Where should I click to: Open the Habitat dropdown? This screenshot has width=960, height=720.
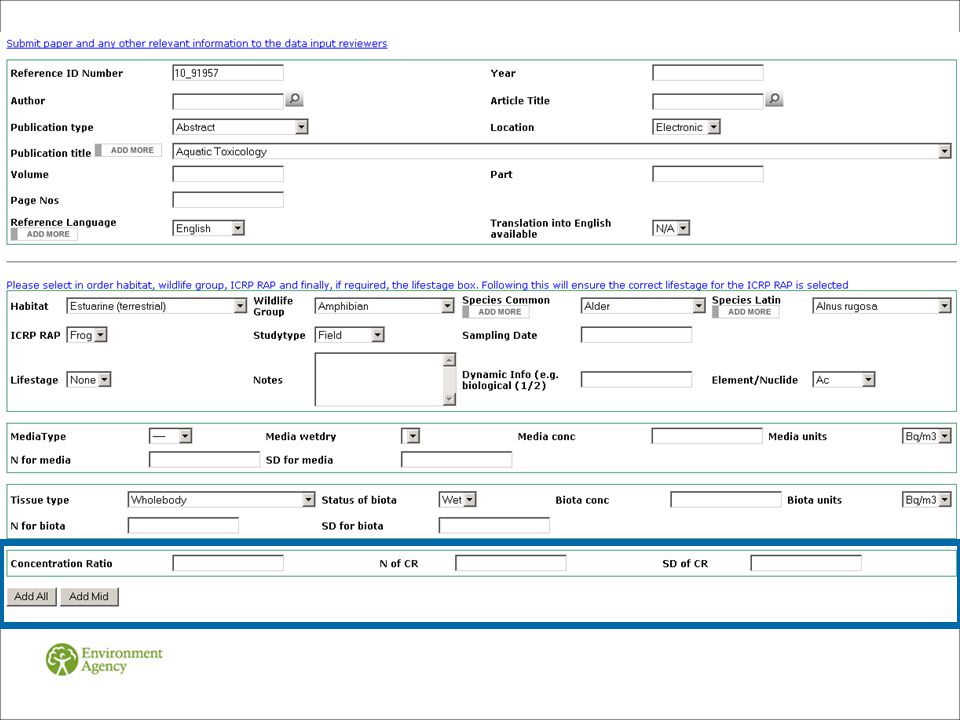click(157, 306)
